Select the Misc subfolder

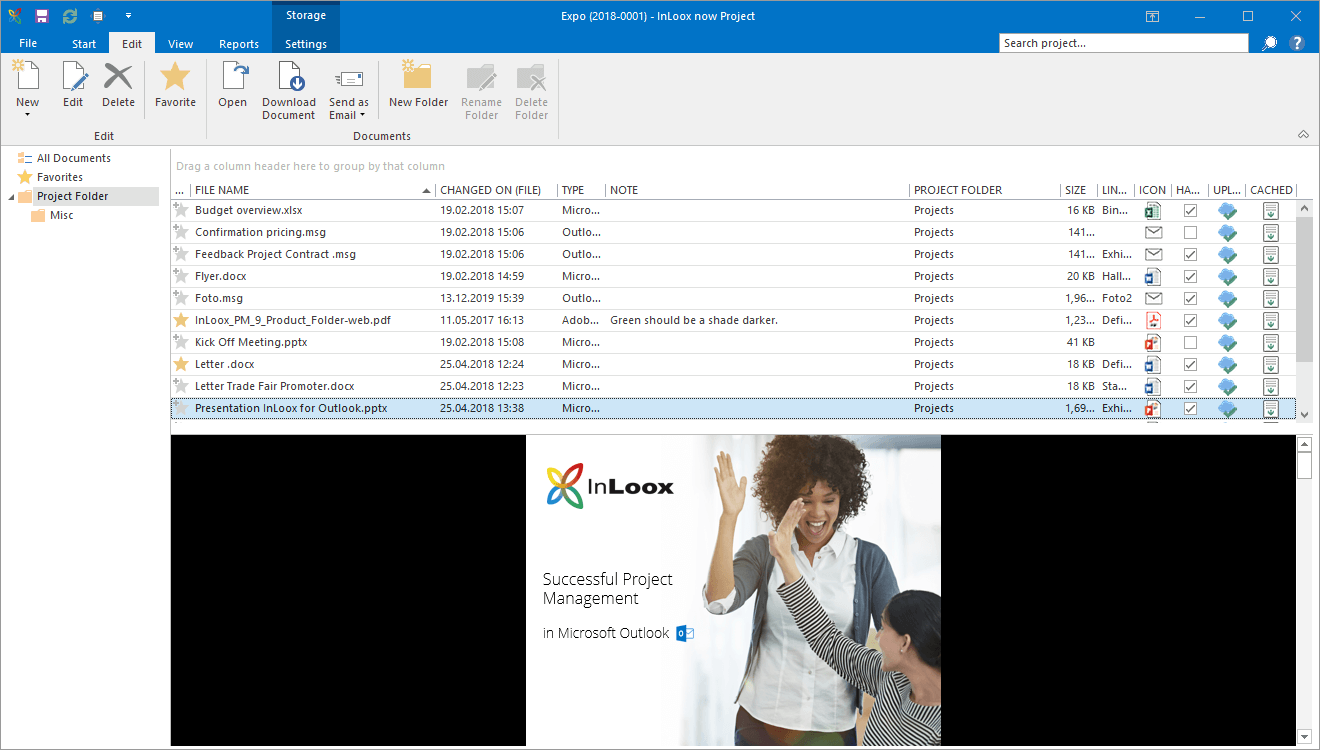[x=62, y=215]
